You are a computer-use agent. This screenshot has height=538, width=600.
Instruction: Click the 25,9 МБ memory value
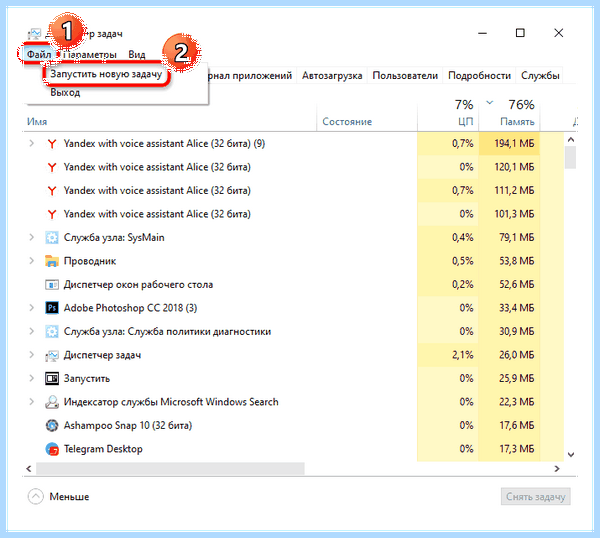(x=516, y=378)
